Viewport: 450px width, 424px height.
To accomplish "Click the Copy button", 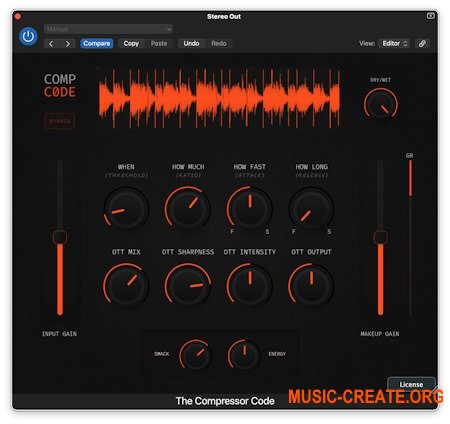I will click(131, 44).
